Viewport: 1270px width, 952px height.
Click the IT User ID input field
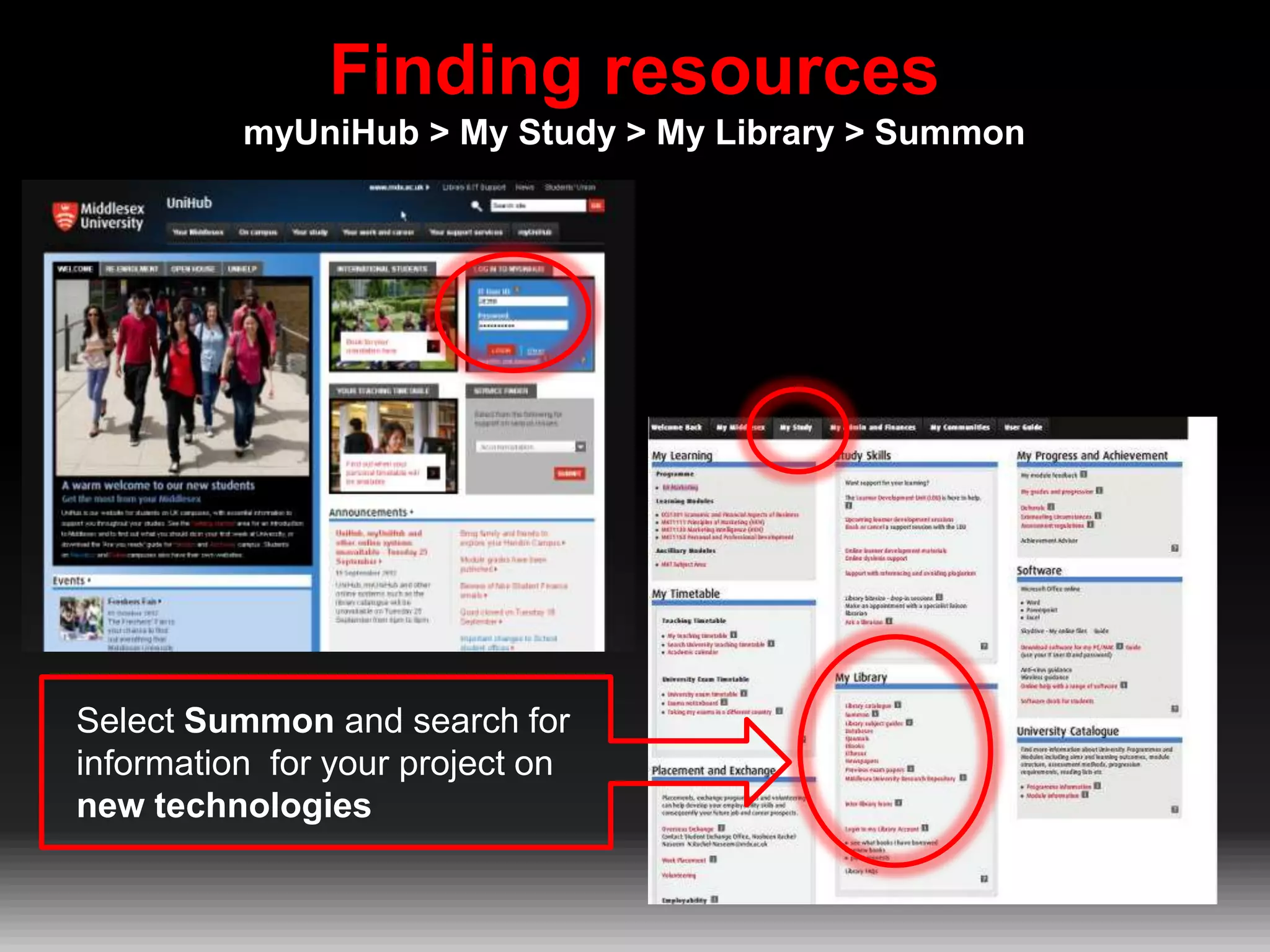[522, 301]
